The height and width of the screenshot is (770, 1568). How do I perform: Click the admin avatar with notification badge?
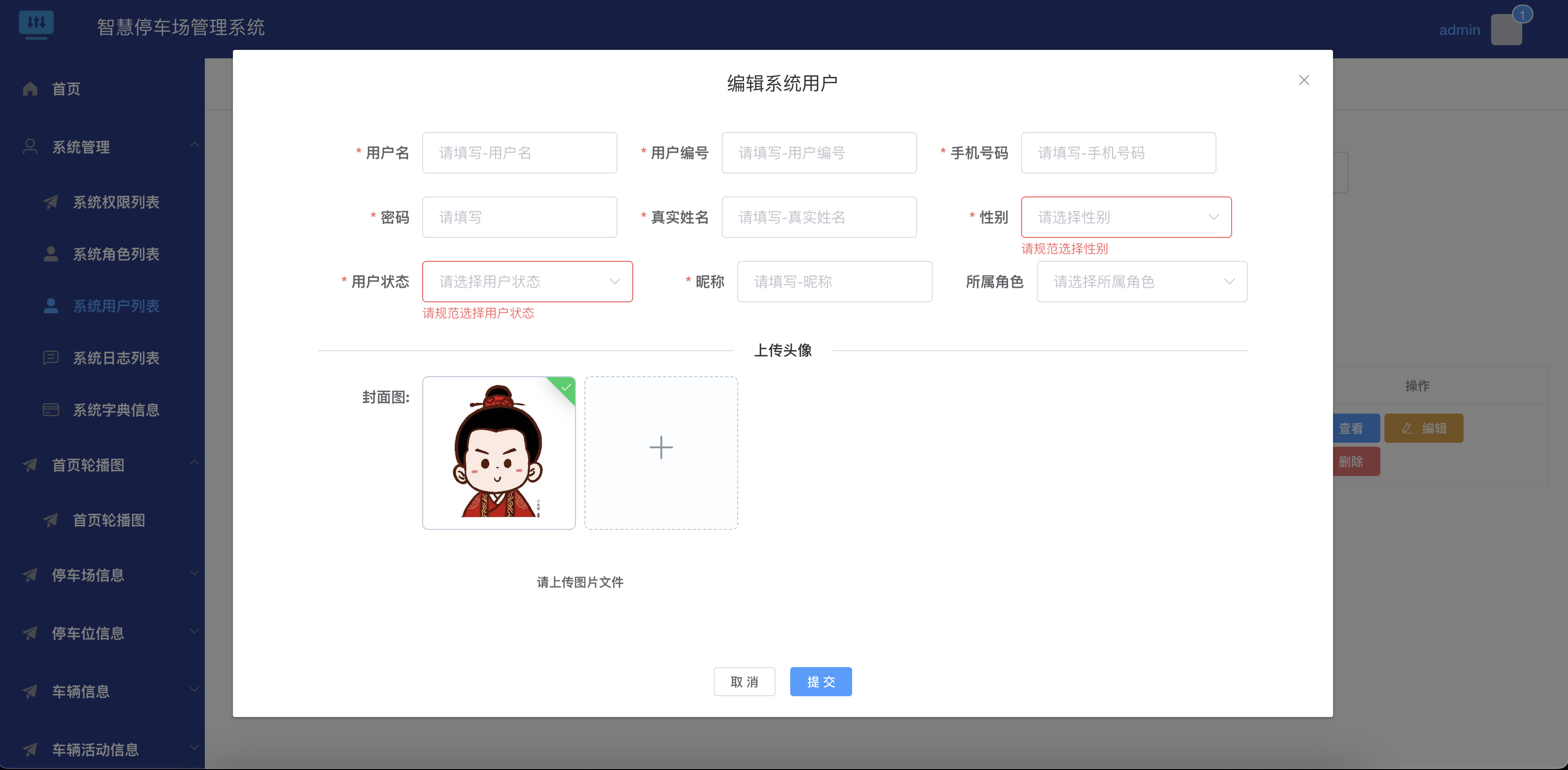click(1506, 29)
